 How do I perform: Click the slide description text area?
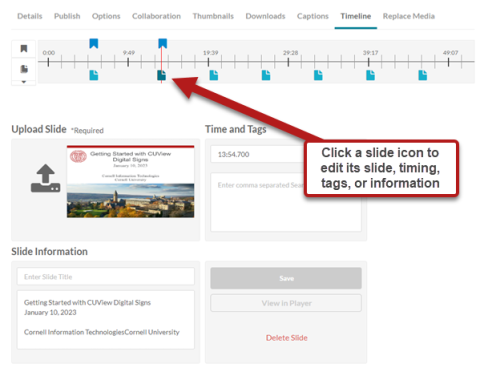[x=106, y=320]
